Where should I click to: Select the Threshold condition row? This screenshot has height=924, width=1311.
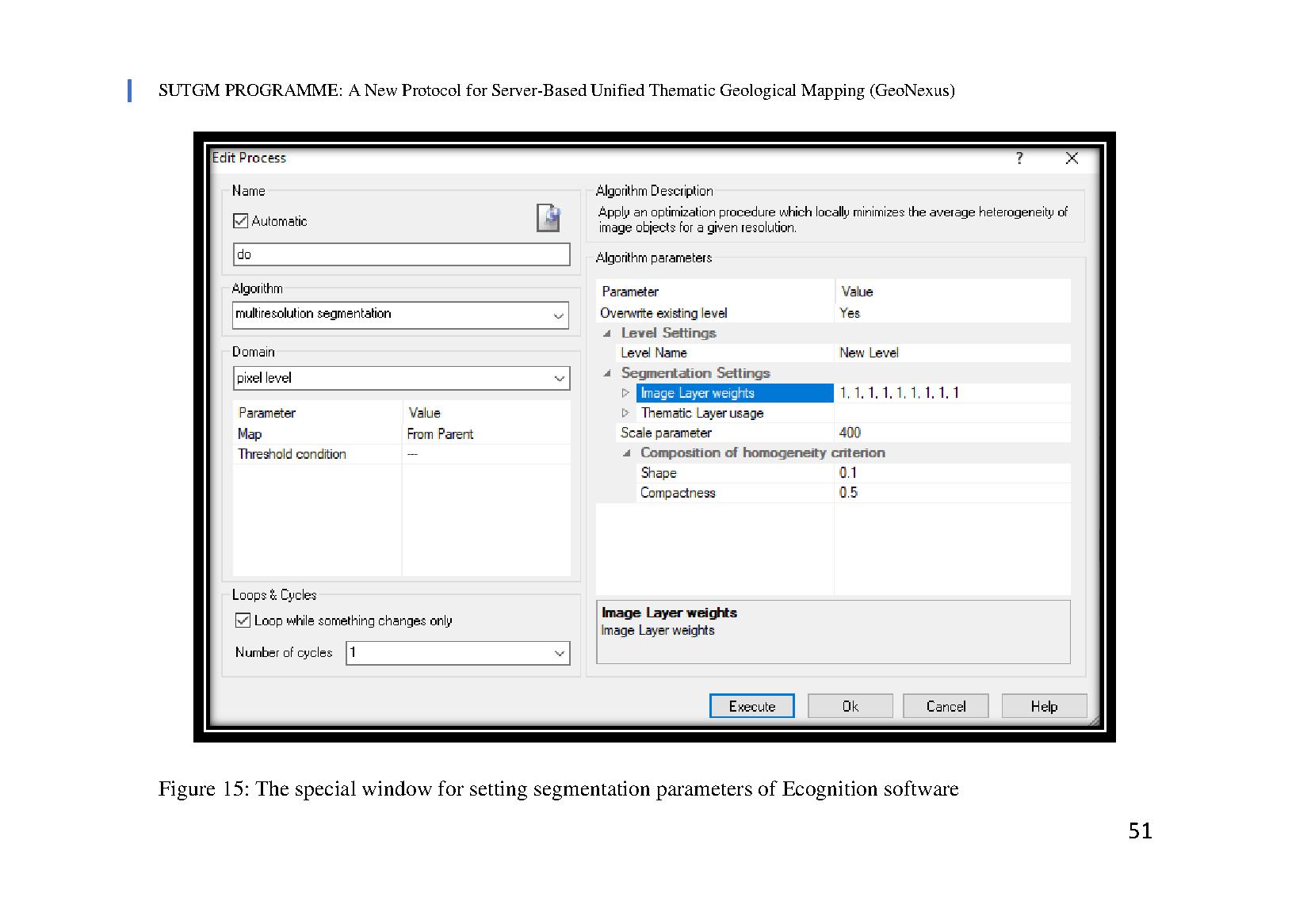[292, 454]
